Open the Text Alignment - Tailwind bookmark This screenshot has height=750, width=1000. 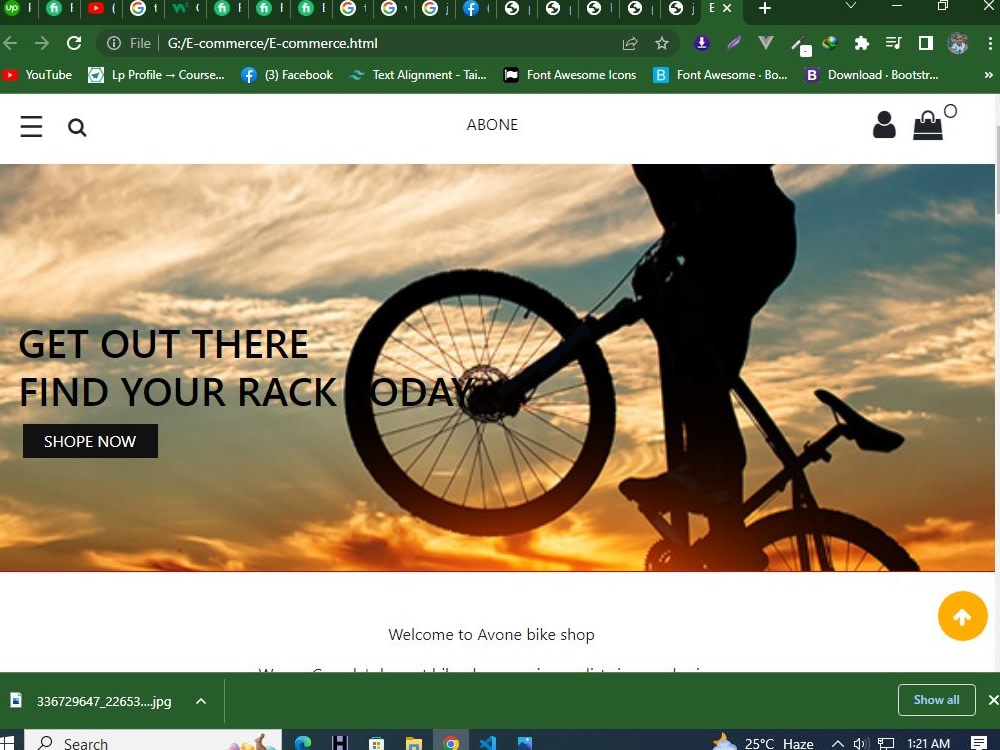click(418, 75)
